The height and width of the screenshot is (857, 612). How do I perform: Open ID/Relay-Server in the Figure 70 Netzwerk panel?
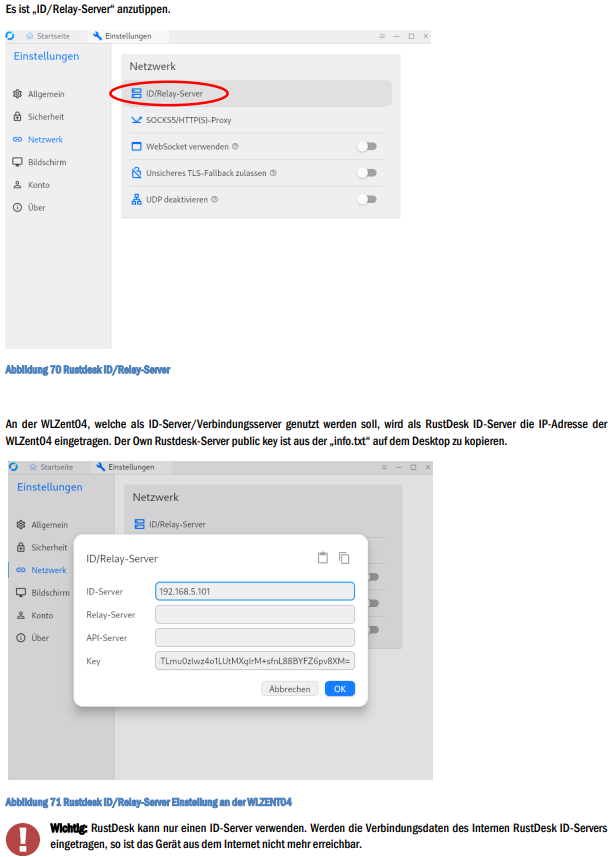[x=256, y=93]
